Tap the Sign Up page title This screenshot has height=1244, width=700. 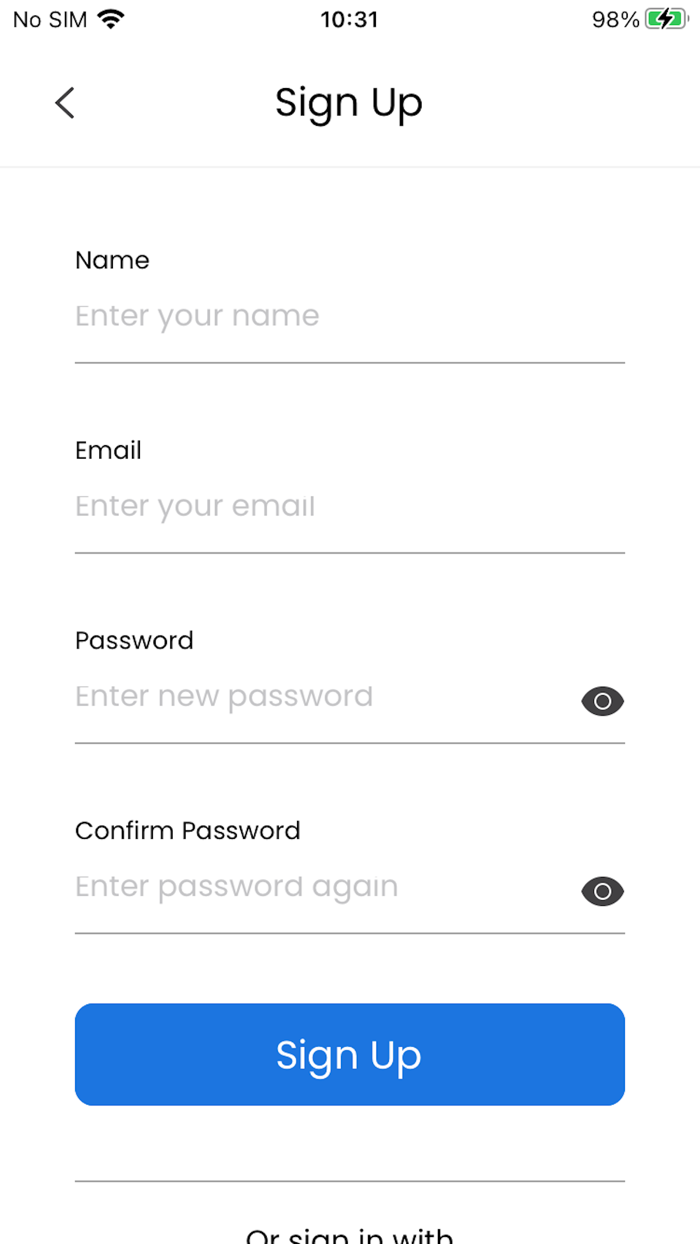pos(349,103)
